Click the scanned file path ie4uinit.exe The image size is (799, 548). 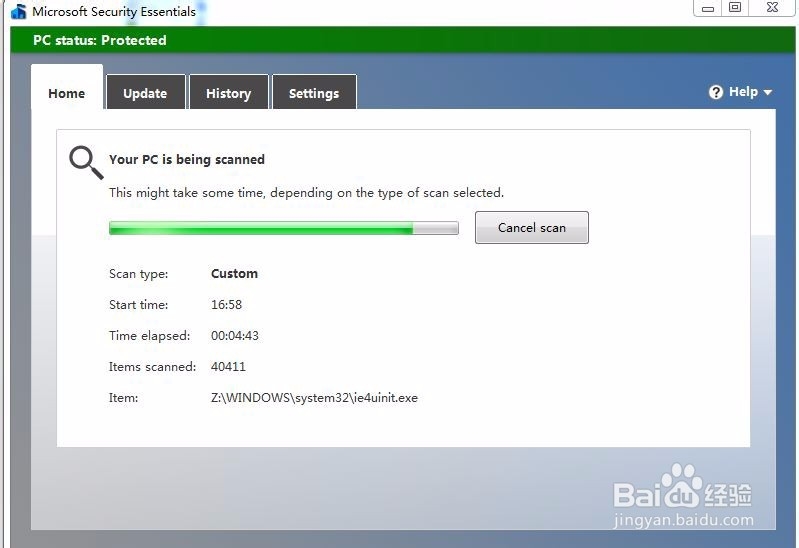click(x=314, y=398)
